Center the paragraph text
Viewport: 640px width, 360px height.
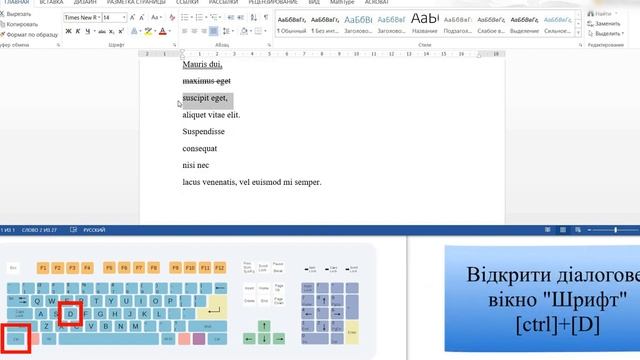pyautogui.click(x=194, y=31)
